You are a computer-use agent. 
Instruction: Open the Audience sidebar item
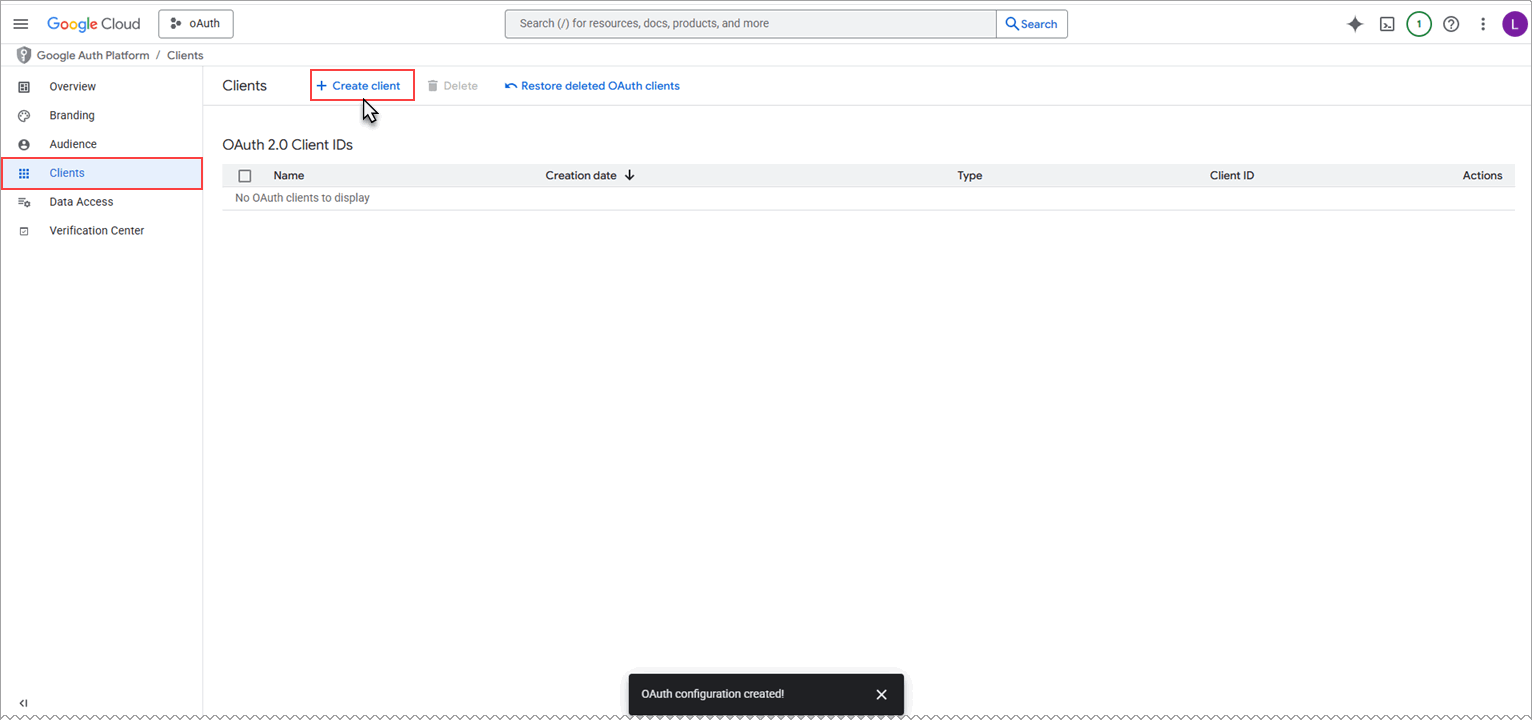pyautogui.click(x=101, y=144)
